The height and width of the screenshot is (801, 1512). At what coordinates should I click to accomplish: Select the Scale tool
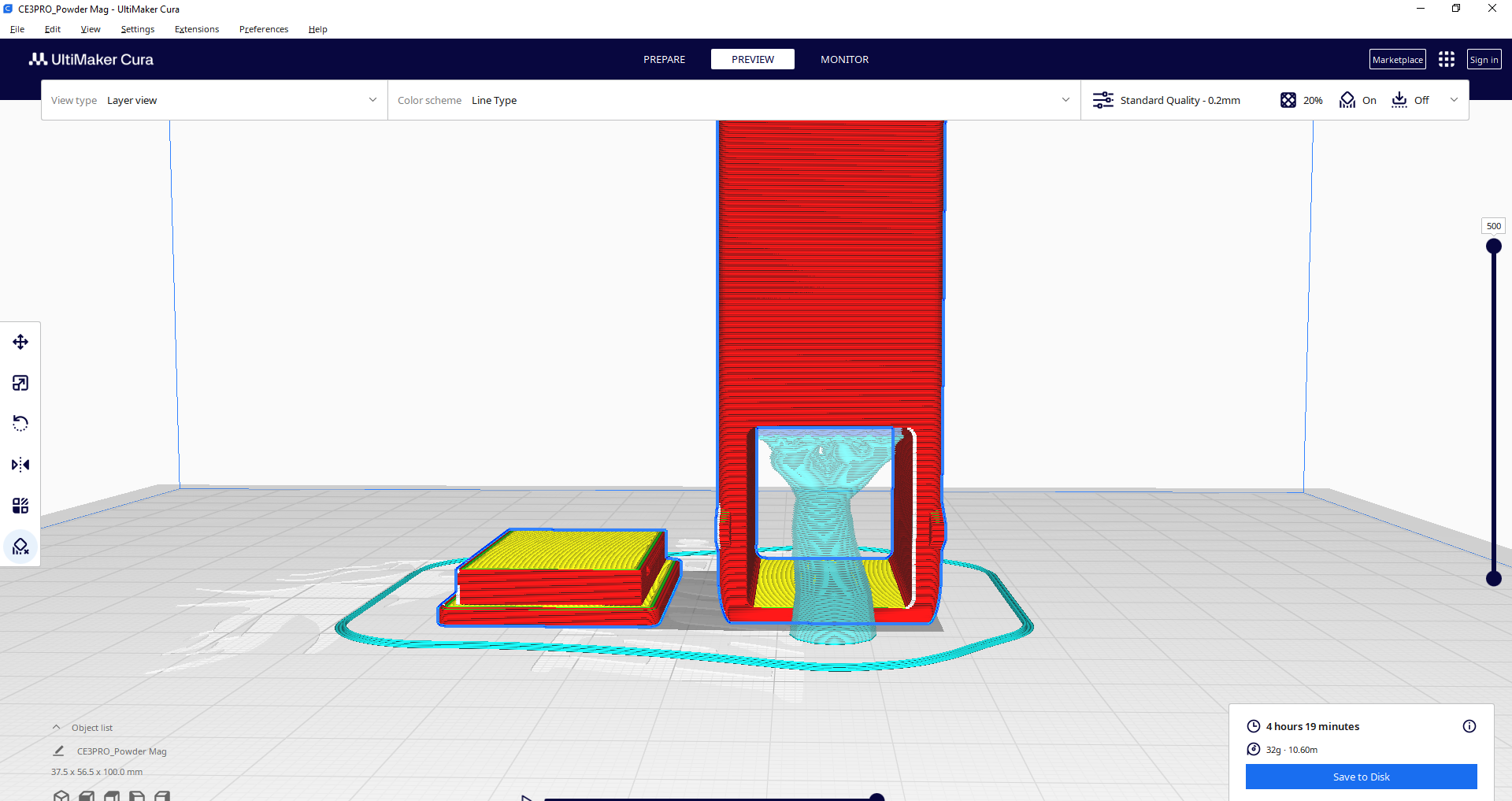pyautogui.click(x=20, y=383)
